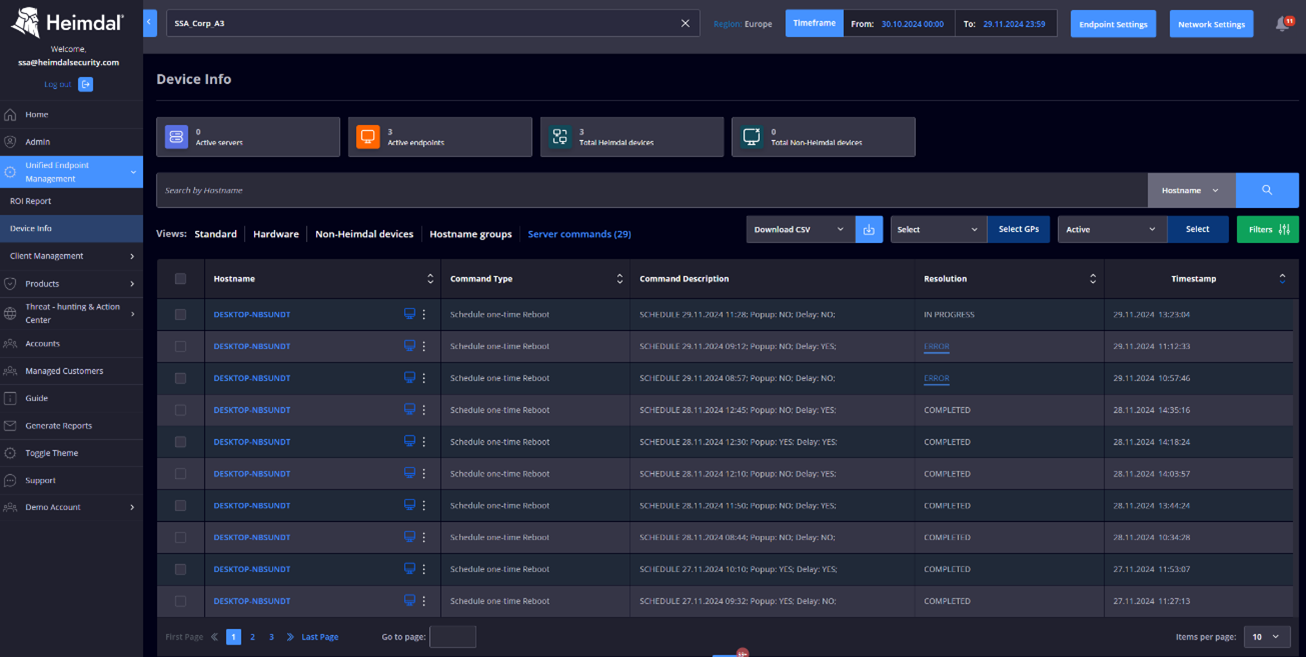Open three-dot menu in 11:27:13 row
Image resolution: width=1306 pixels, height=657 pixels.
click(424, 601)
